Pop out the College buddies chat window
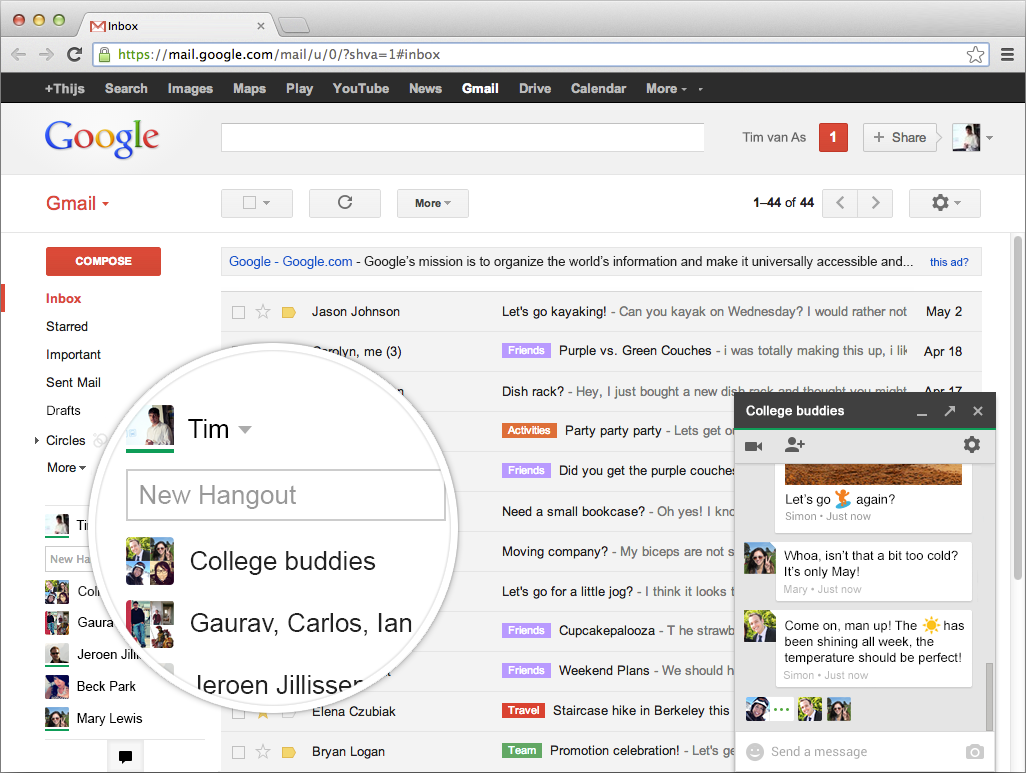Screen dimensions: 1026x773 coord(949,411)
